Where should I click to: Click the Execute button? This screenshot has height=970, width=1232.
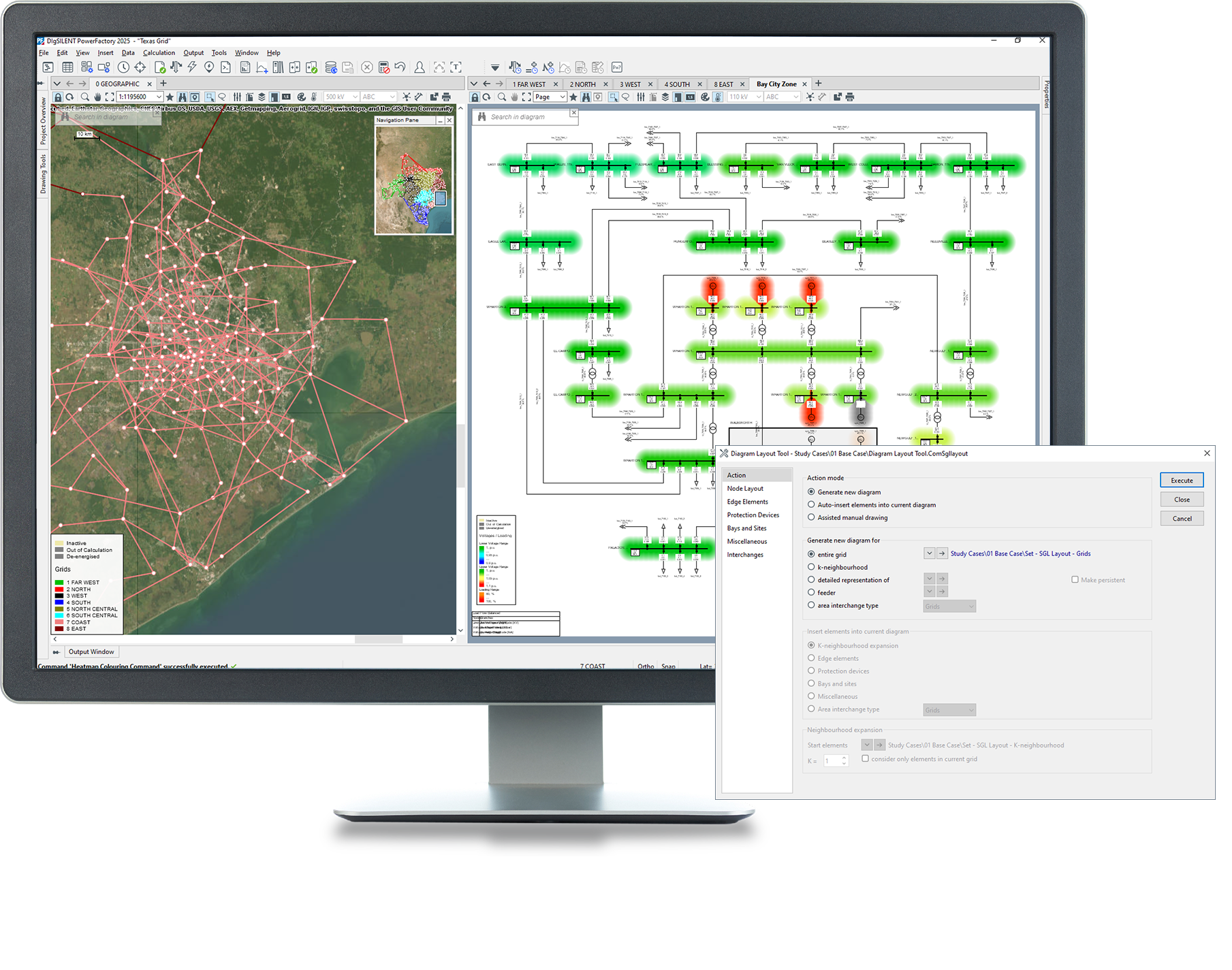(1182, 481)
